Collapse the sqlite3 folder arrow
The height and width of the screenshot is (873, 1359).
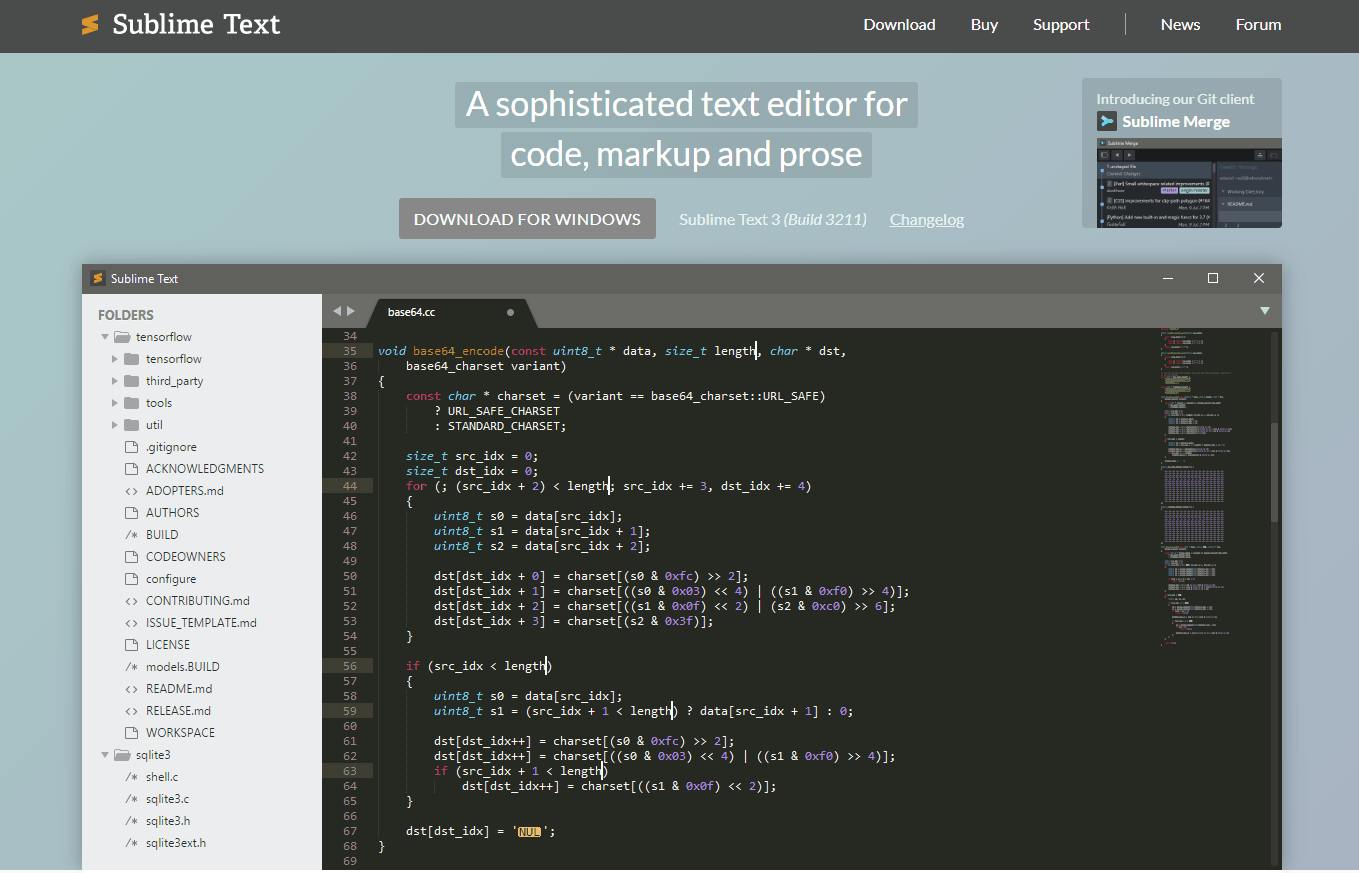point(105,755)
